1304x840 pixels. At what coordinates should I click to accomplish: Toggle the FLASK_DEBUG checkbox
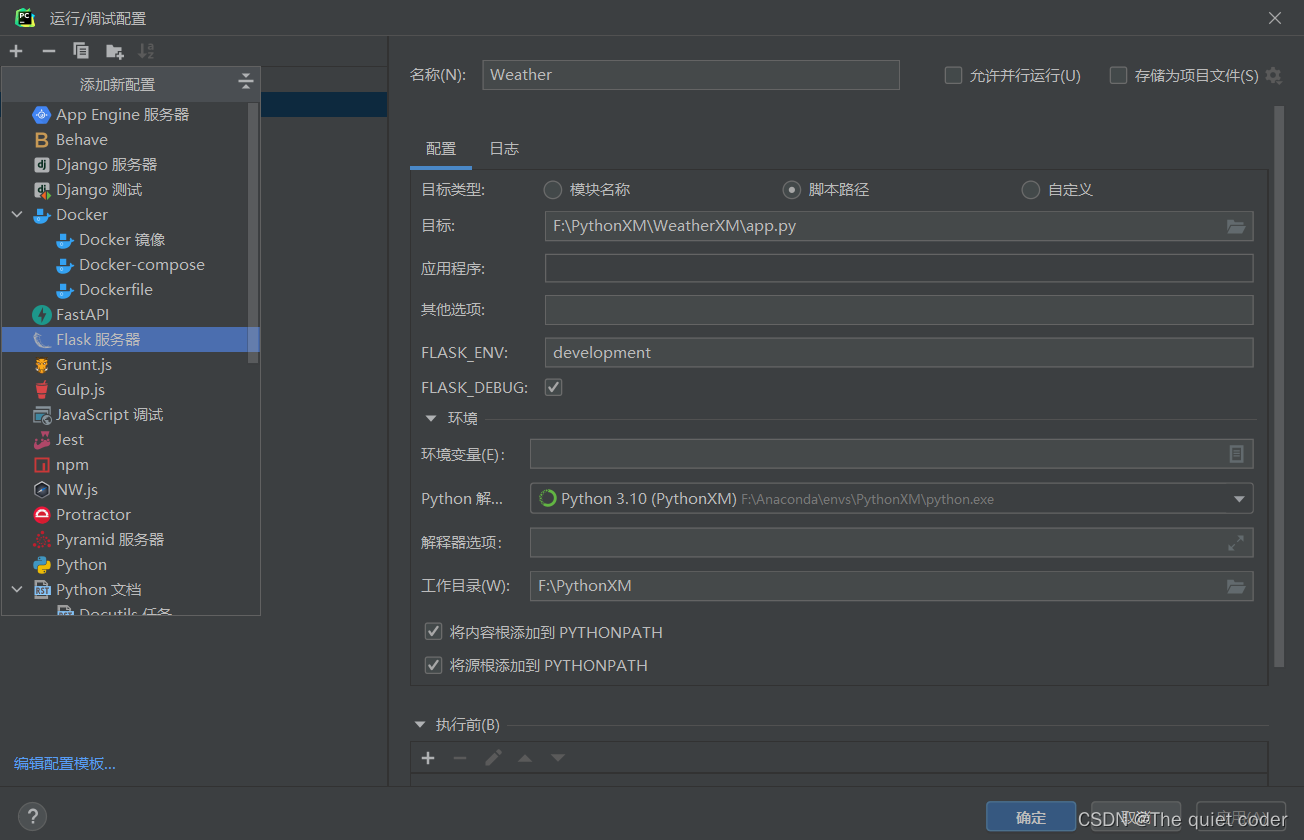(553, 387)
